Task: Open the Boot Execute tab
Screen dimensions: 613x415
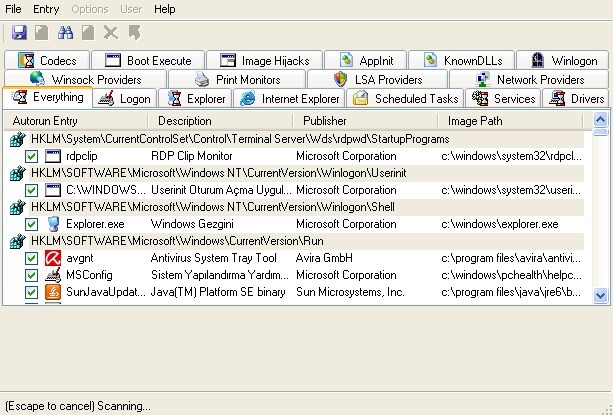Action: coord(148,60)
